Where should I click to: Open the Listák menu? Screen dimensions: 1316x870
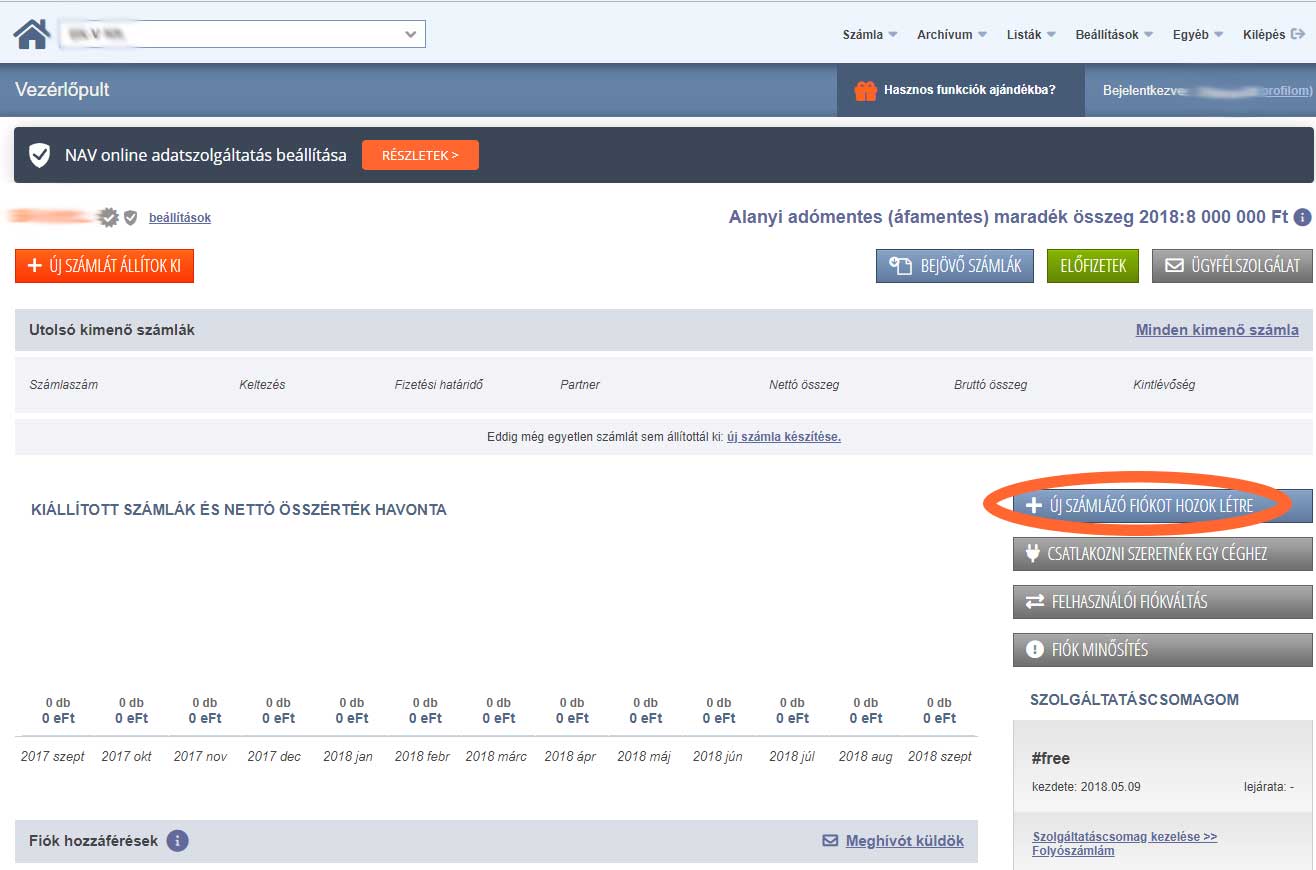pyautogui.click(x=1030, y=34)
